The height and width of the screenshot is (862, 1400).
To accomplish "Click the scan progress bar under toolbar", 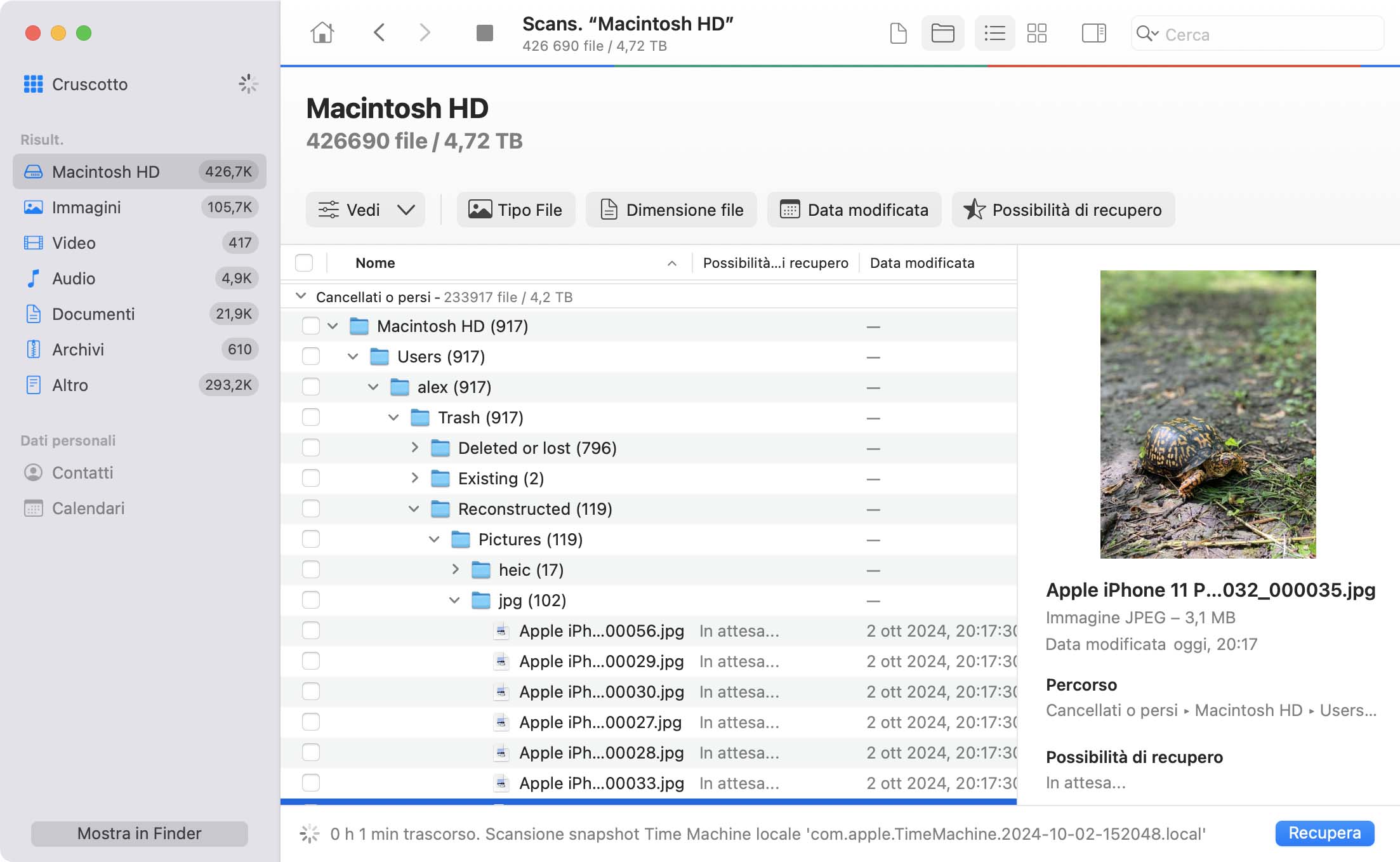I will click(x=840, y=66).
